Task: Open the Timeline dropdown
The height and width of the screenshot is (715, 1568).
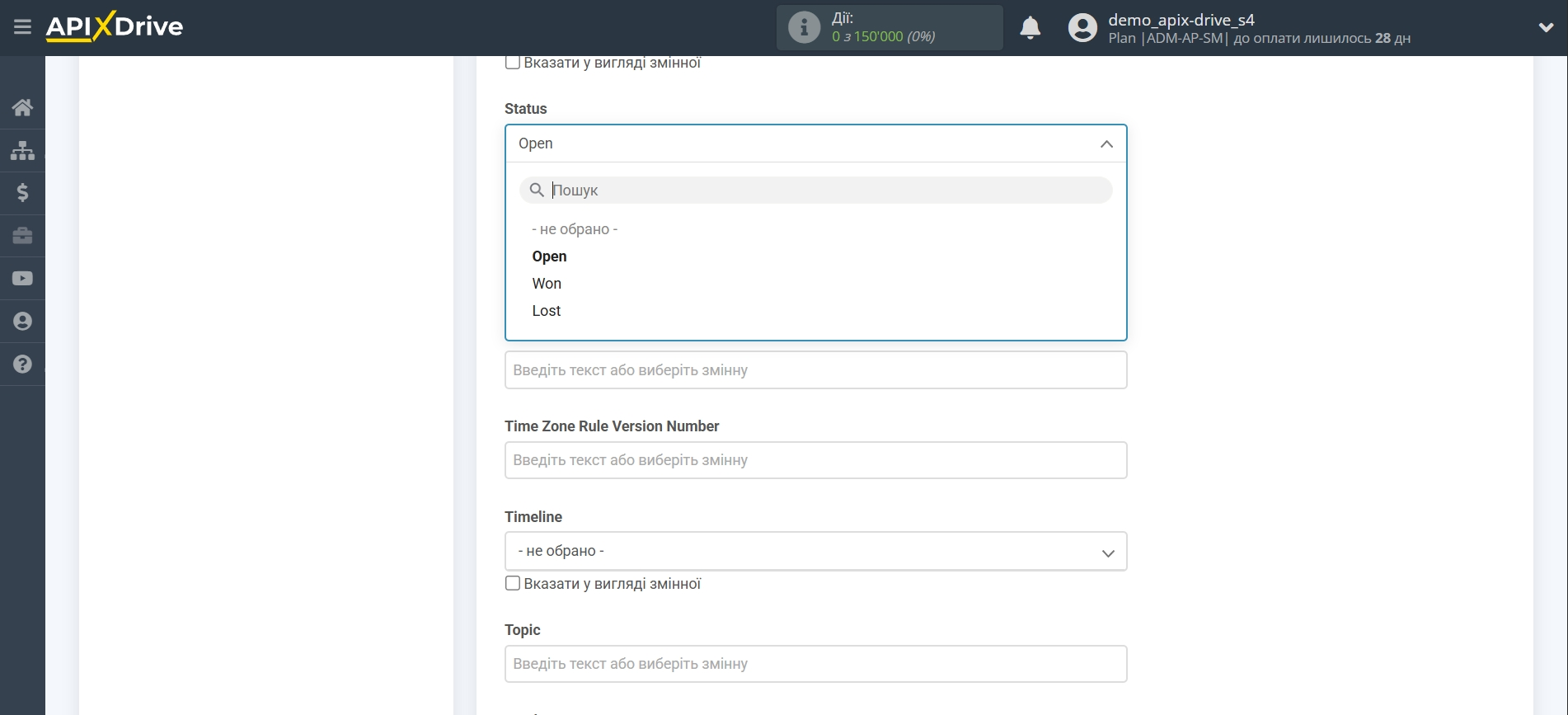Action: click(x=816, y=551)
